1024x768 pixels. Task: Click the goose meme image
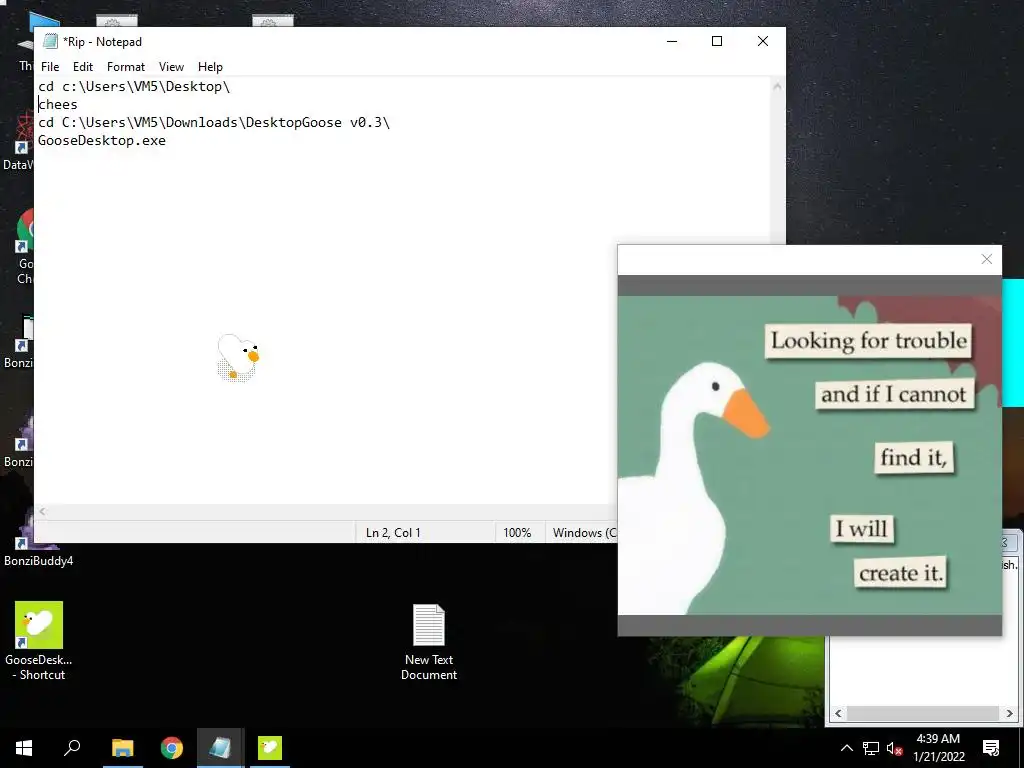pyautogui.click(x=809, y=455)
